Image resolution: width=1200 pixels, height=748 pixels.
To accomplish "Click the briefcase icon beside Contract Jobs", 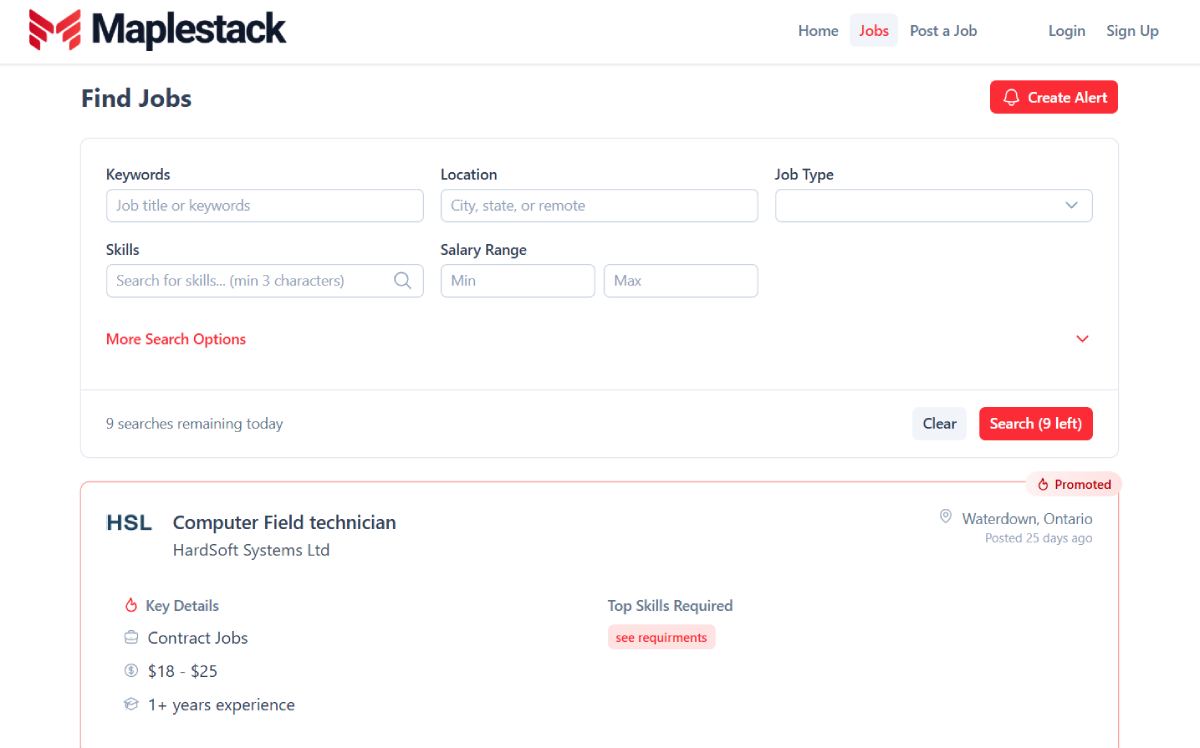I will [131, 638].
